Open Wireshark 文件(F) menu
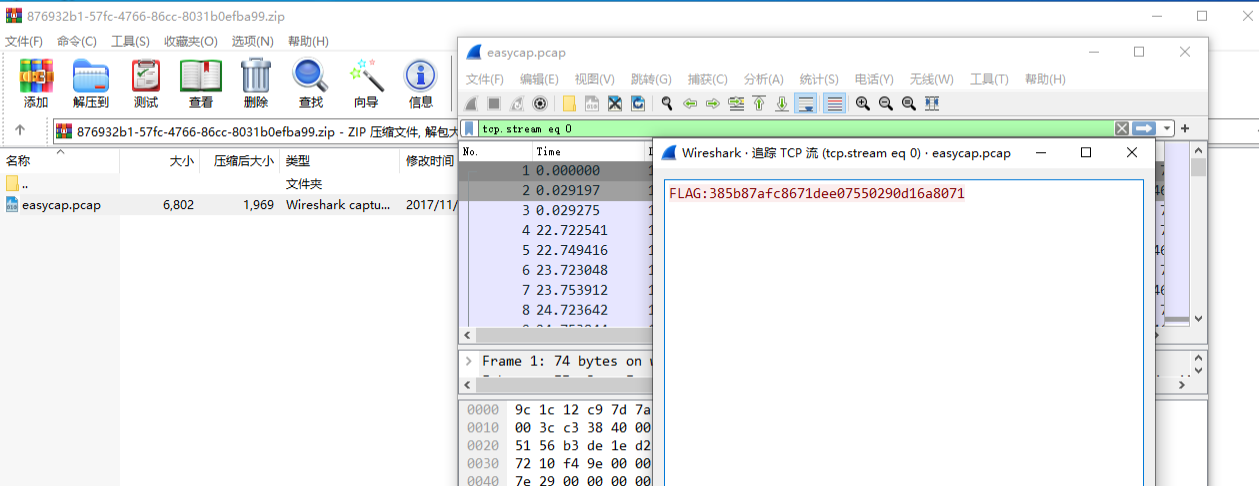Viewport: 1259px width, 486px height. click(x=485, y=79)
